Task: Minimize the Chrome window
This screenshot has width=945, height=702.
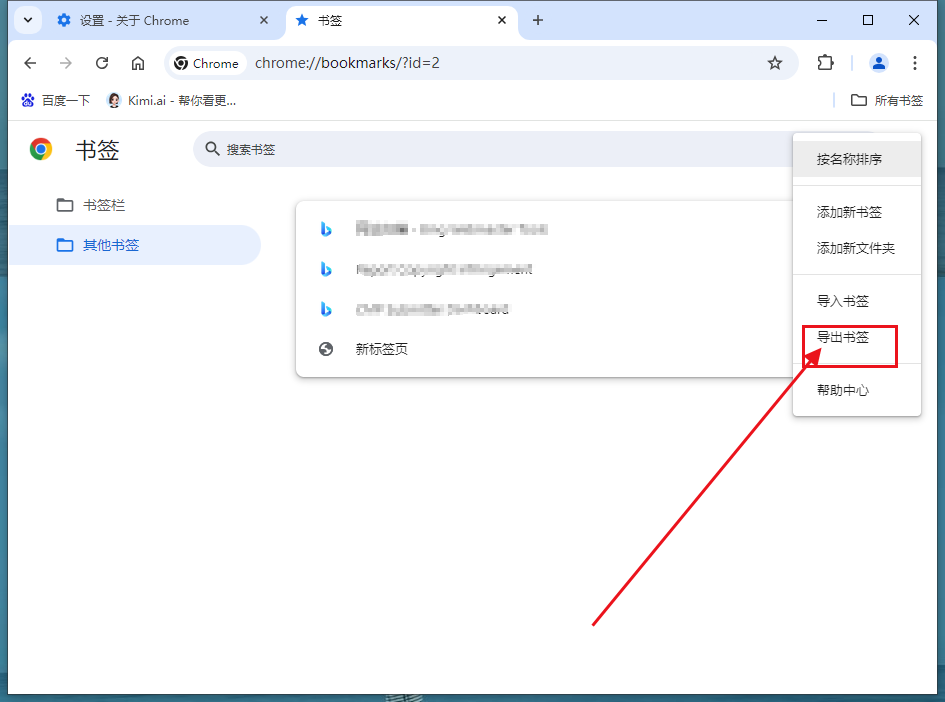Action: point(821,20)
